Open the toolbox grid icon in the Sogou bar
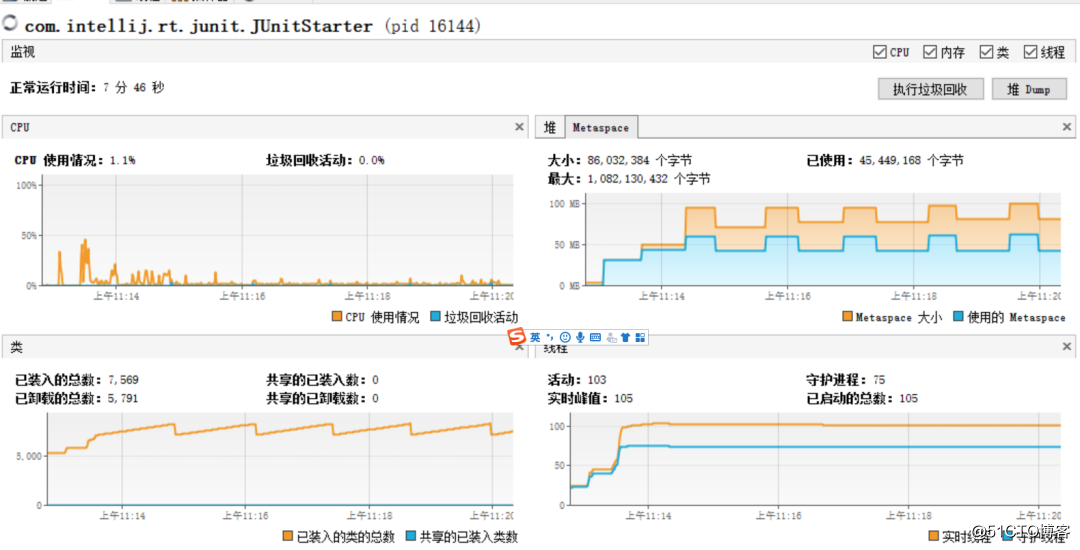Image resolution: width=1080 pixels, height=550 pixels. pyautogui.click(x=640, y=337)
